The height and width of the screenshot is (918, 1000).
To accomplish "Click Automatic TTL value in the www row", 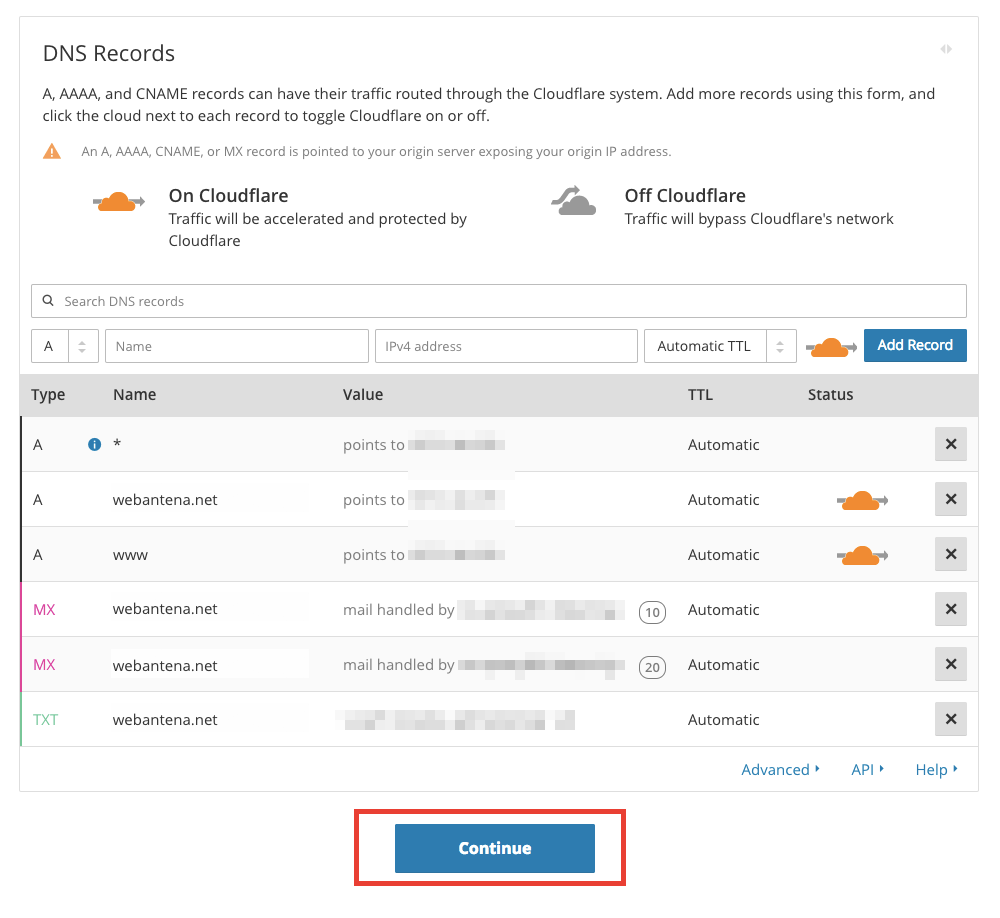I will 723,555.
